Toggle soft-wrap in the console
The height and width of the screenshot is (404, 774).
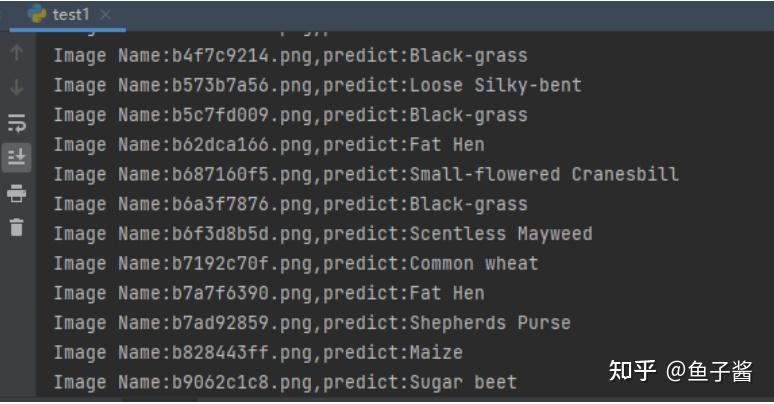[x=16, y=123]
